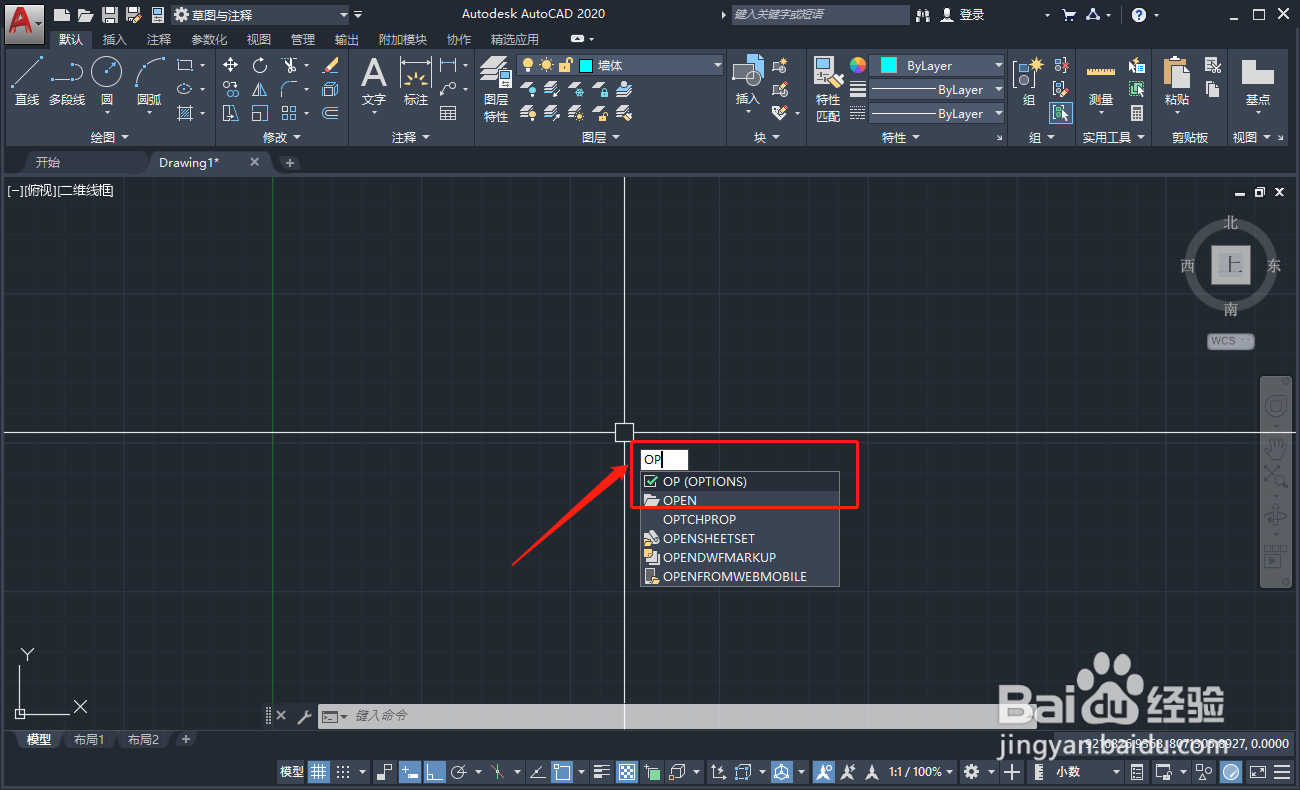Screen dimensions: 1300x790
Task: Click the Table icon in 注释 panel
Action: [448, 113]
